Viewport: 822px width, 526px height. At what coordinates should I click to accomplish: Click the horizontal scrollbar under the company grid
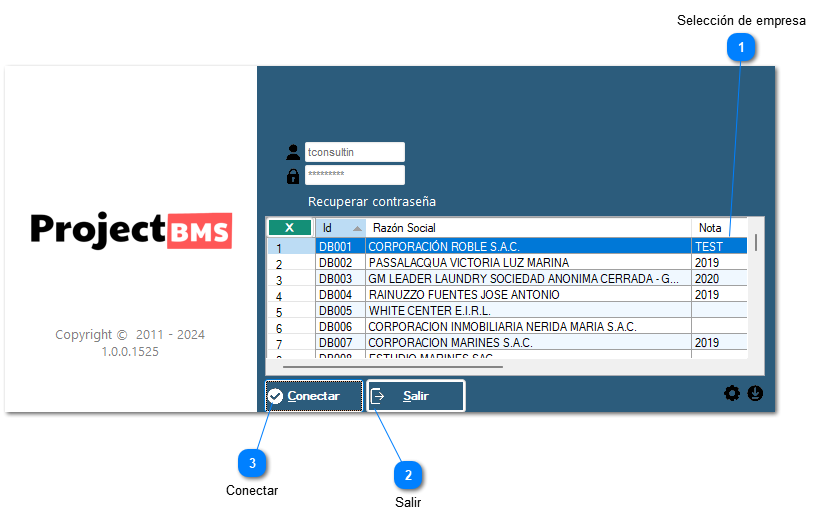(393, 367)
